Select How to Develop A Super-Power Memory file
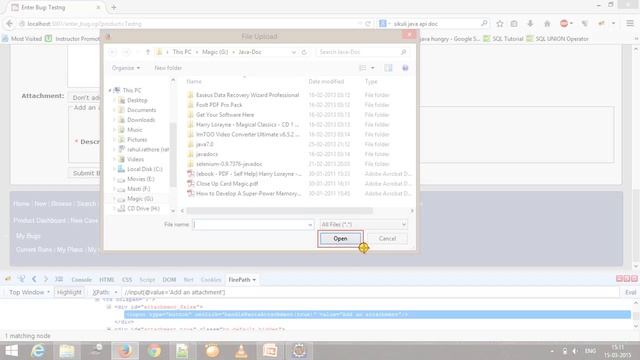640x360 pixels. point(248,193)
